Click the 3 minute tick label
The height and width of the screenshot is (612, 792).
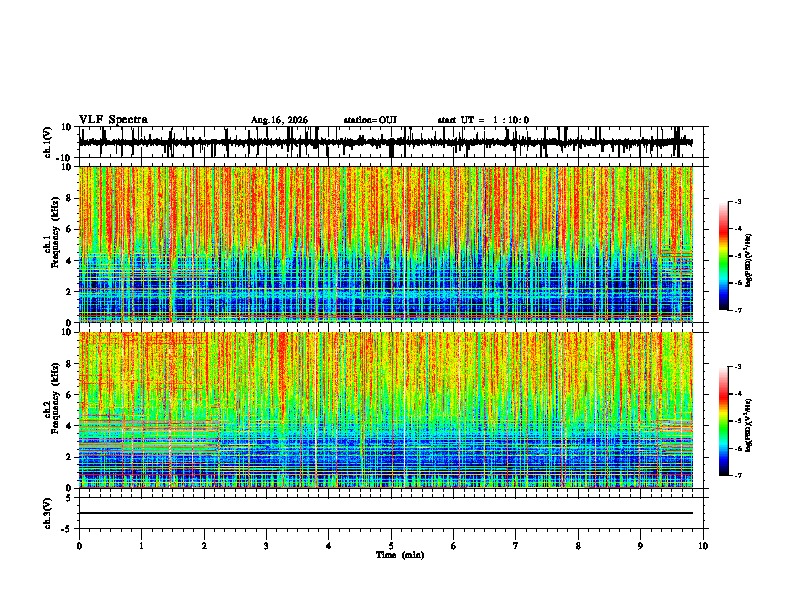click(x=266, y=546)
